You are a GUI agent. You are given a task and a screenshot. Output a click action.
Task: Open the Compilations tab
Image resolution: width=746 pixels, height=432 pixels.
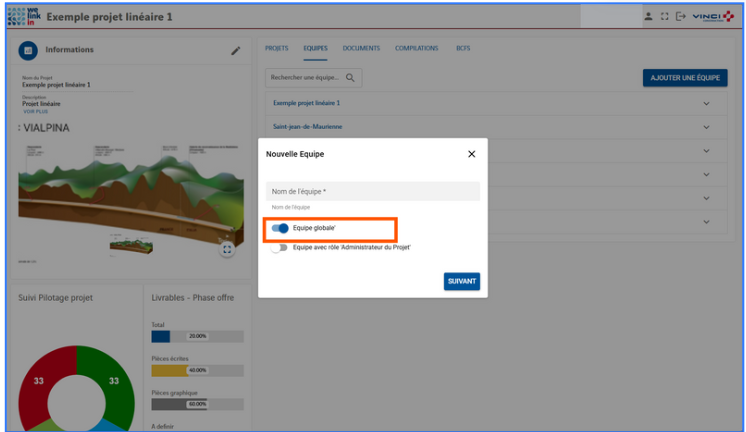coord(416,48)
